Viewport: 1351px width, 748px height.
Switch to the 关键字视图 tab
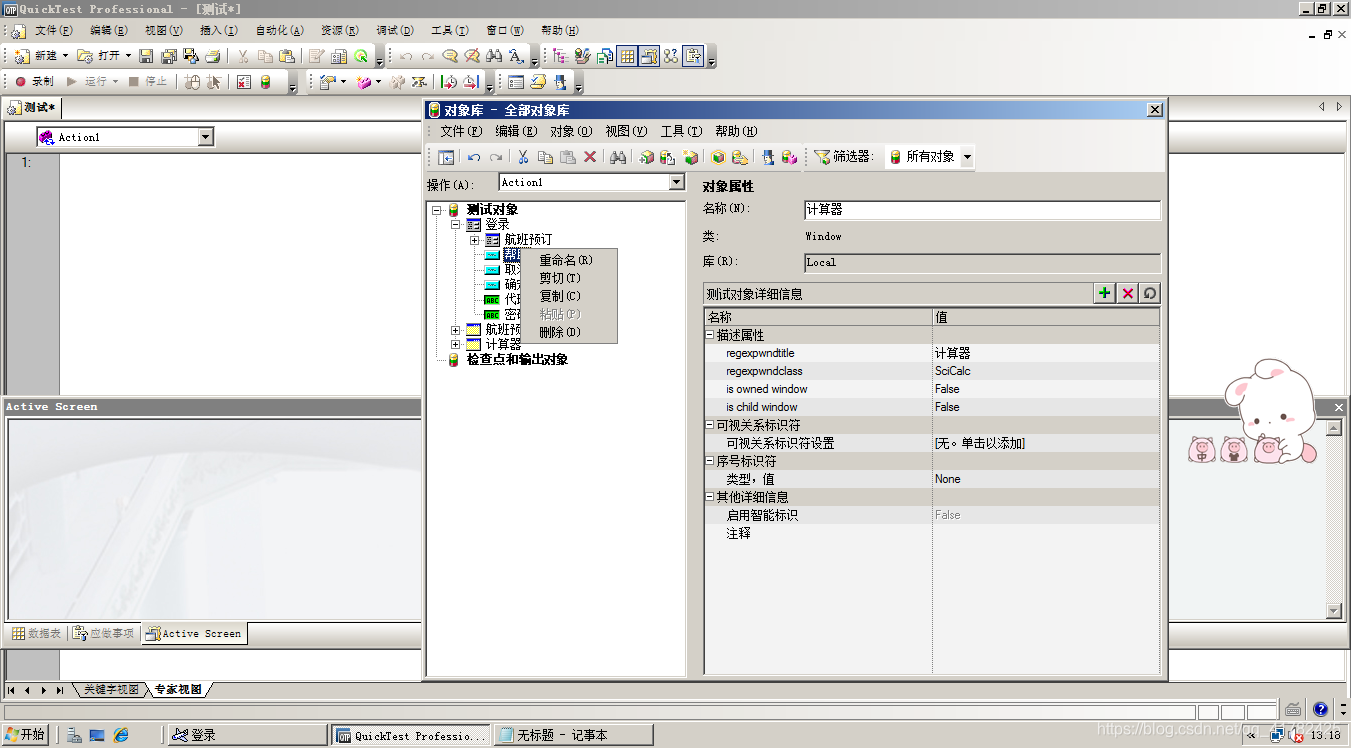(110, 689)
